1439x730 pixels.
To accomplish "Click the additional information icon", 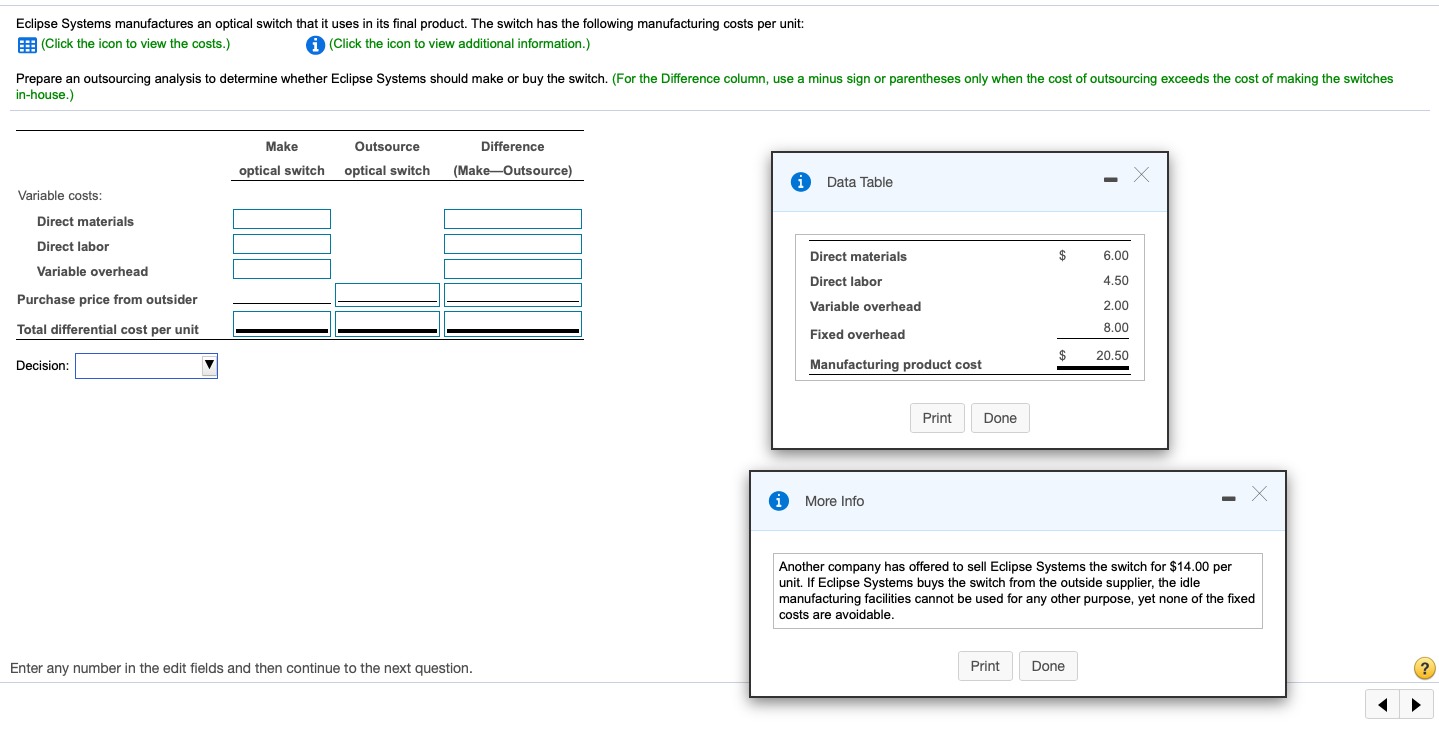I will point(315,44).
